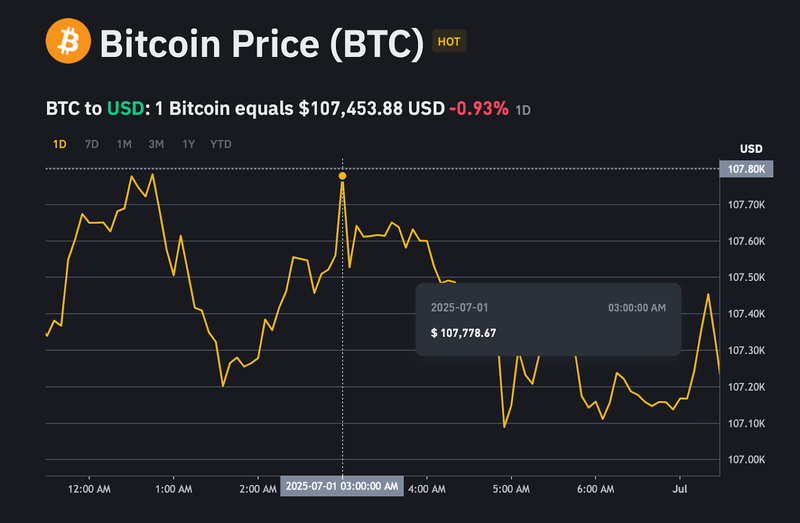Switch to the 7D time range

tap(92, 144)
